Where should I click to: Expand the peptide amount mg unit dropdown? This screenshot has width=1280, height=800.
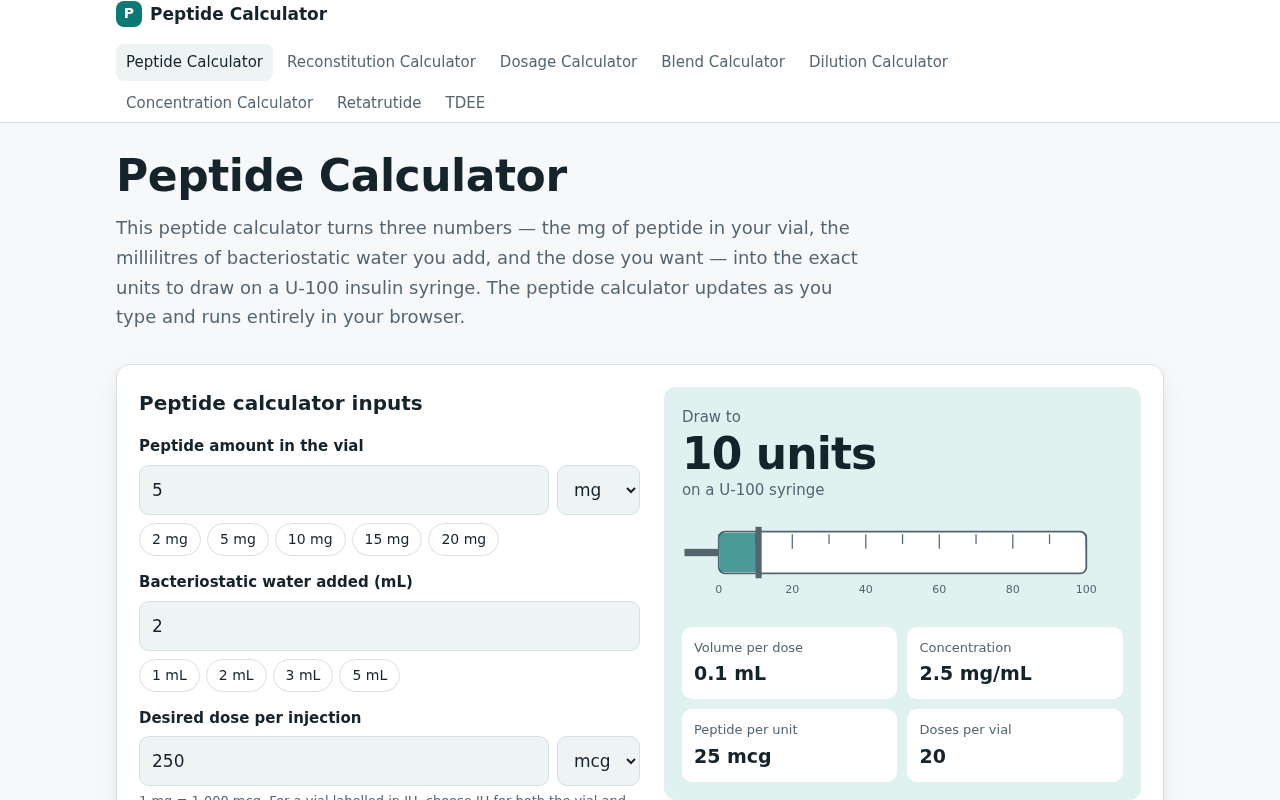(598, 490)
